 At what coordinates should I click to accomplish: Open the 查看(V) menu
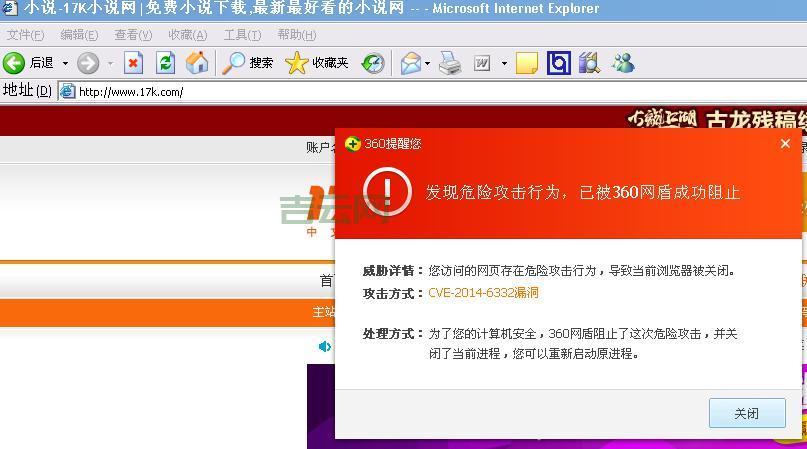point(133,35)
